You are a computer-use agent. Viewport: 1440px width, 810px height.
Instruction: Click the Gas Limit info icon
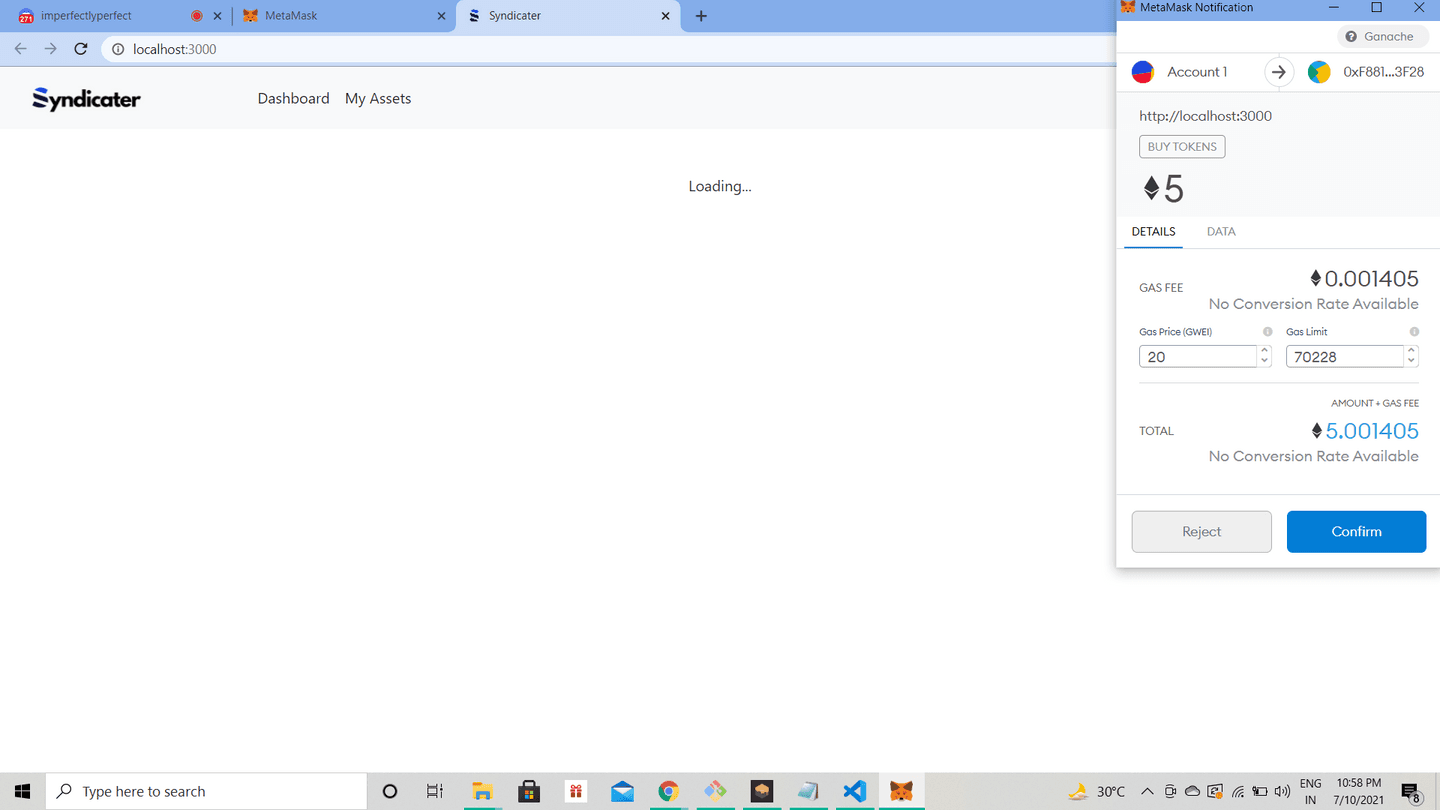pos(1414,331)
